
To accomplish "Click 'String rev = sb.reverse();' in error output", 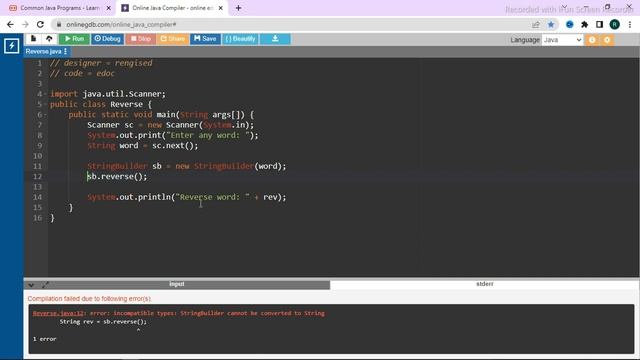I will point(103,322).
